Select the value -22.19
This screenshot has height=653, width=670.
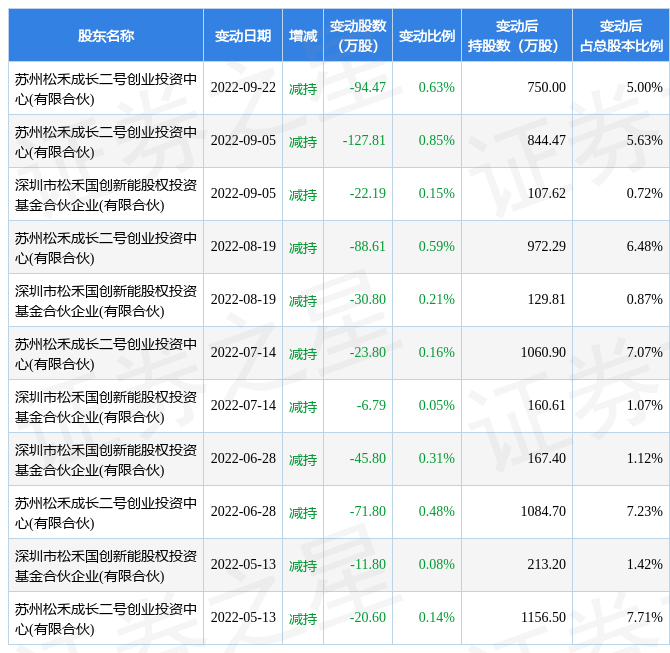pos(367,194)
